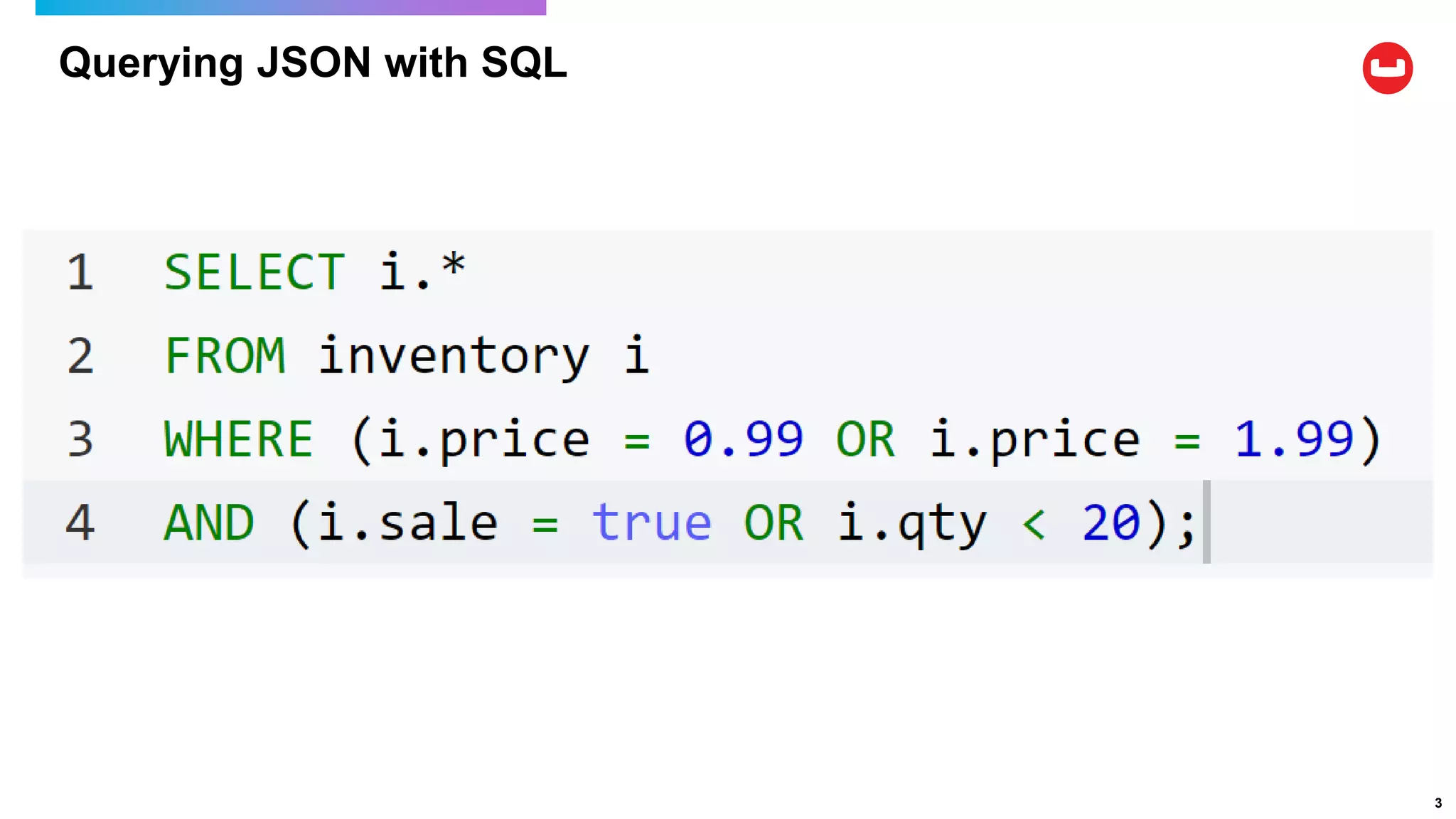Click the FROM keyword on line 2
Image resolution: width=1456 pixels, height=819 pixels.
225,355
